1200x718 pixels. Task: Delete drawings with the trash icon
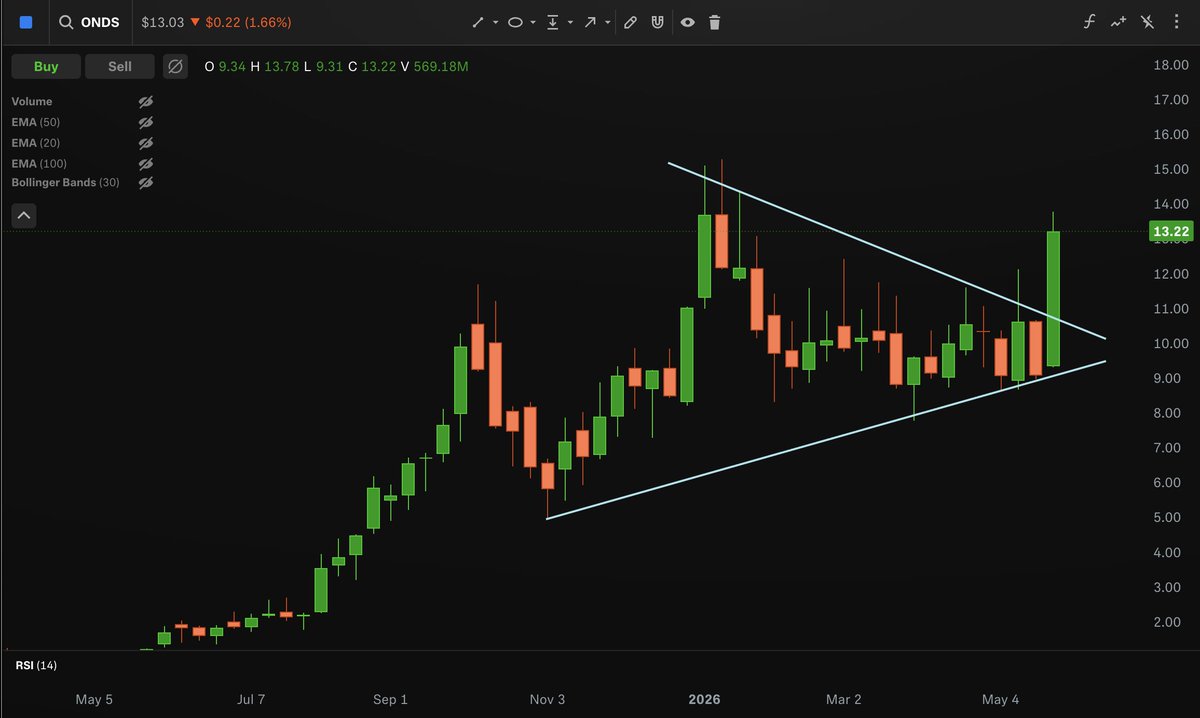click(715, 22)
